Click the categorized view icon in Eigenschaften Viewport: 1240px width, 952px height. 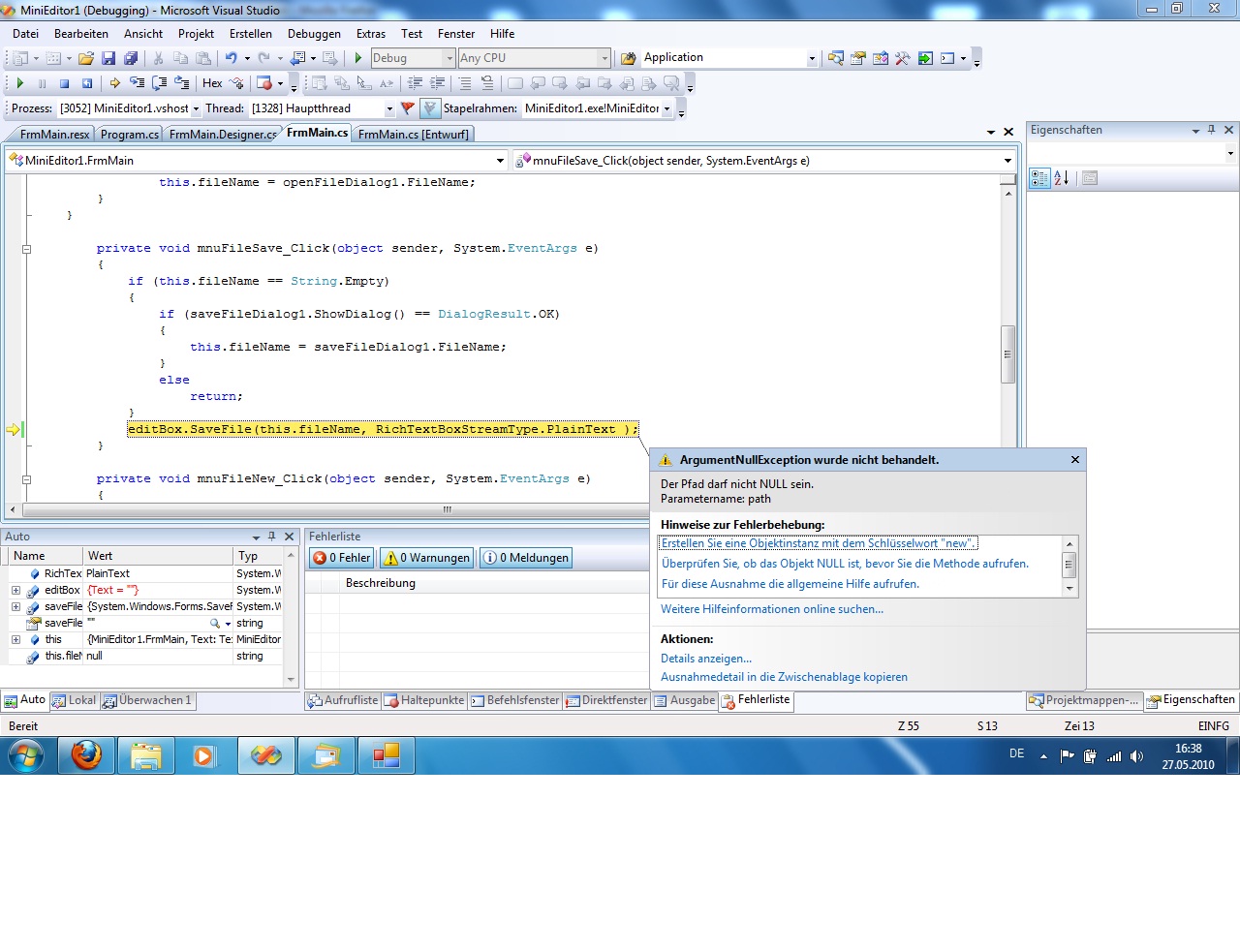[x=1039, y=178]
